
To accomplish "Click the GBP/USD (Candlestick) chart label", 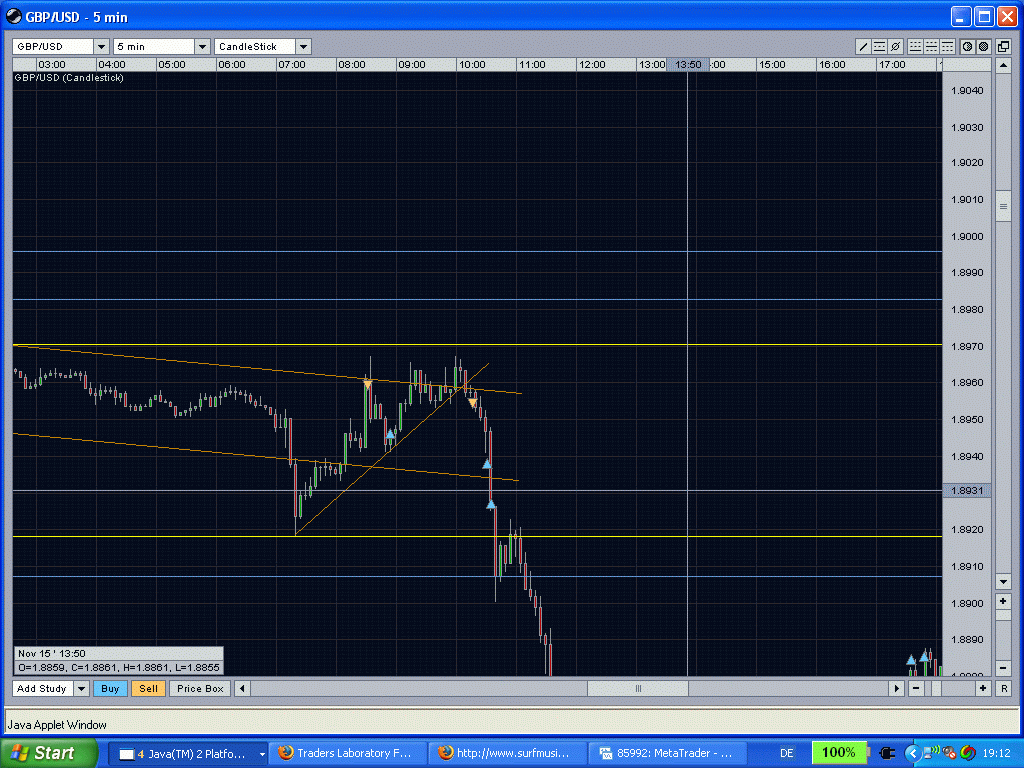I will [69, 78].
